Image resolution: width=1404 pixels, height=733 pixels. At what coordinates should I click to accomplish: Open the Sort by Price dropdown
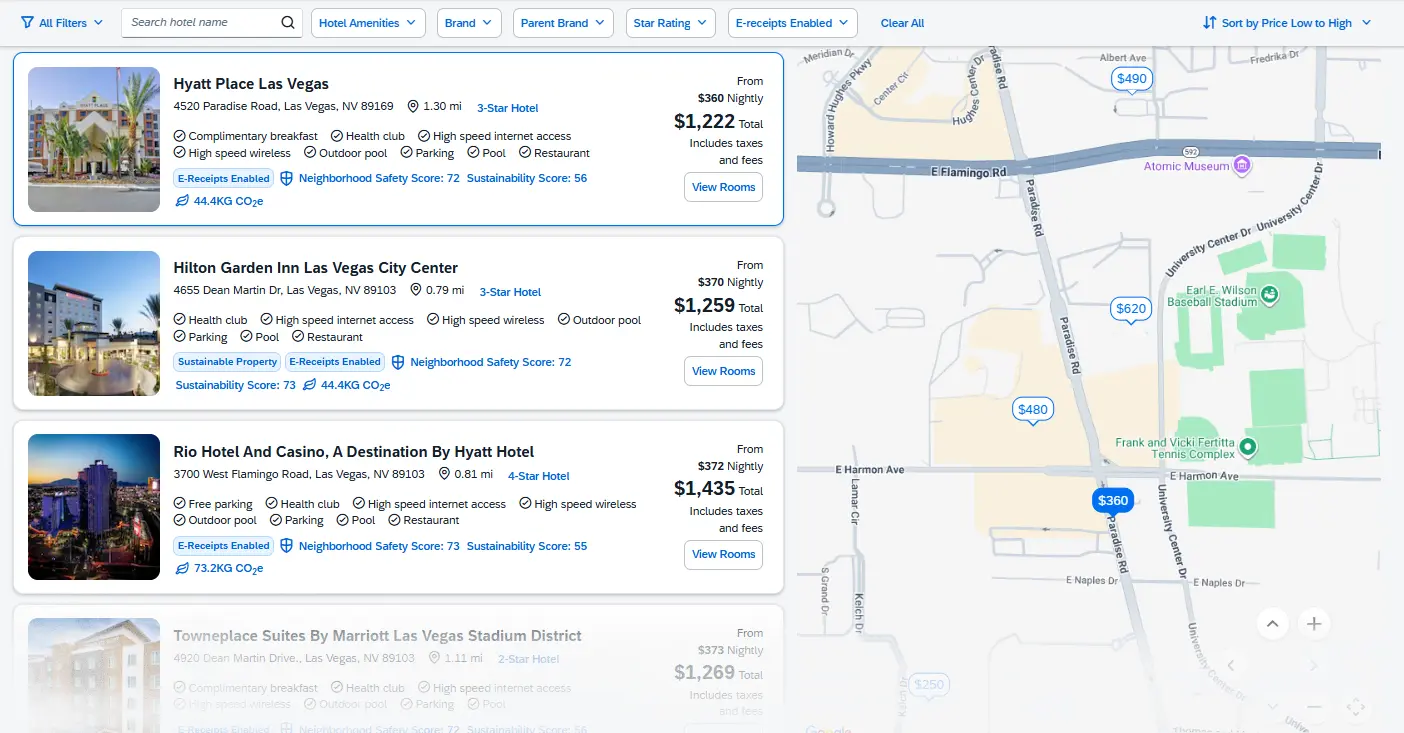(x=1287, y=23)
